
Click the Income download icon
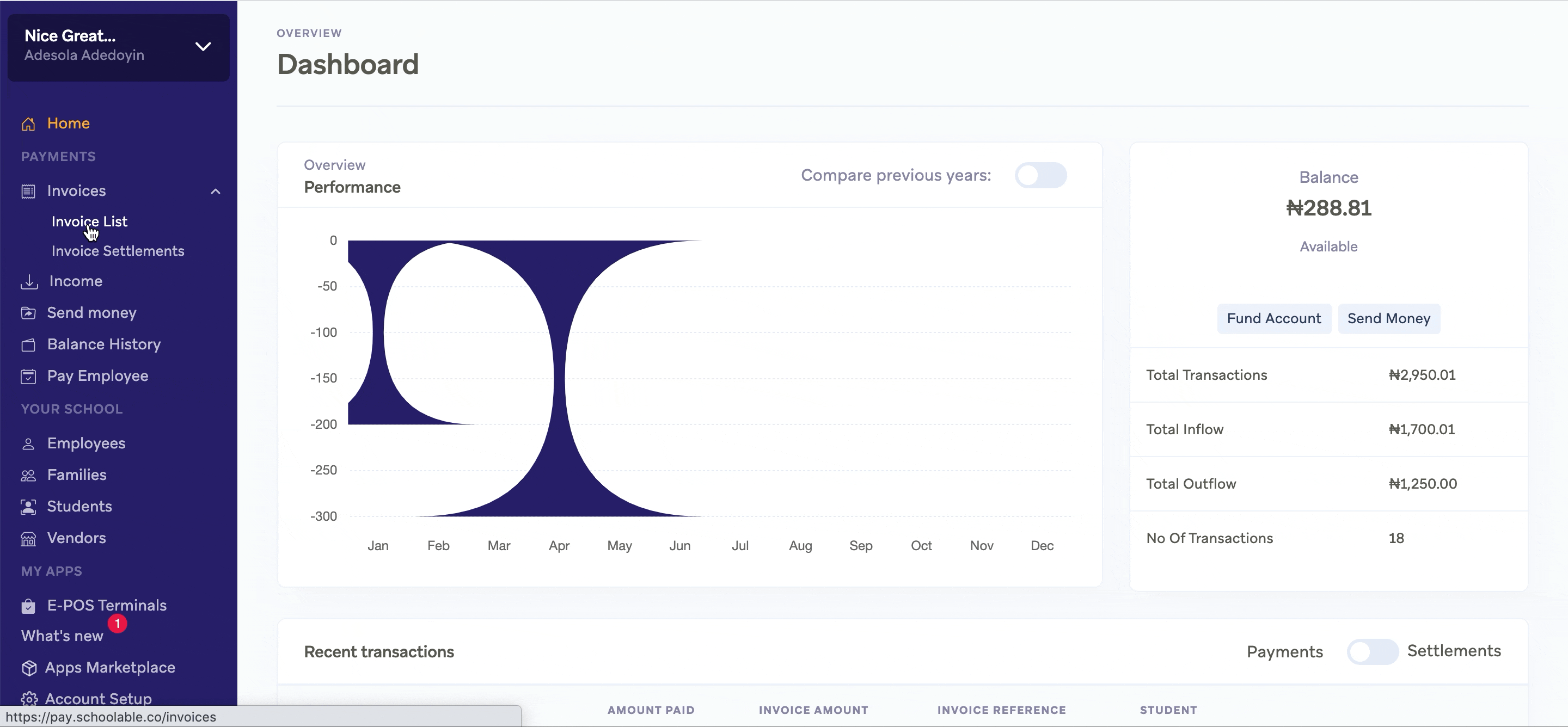click(29, 282)
